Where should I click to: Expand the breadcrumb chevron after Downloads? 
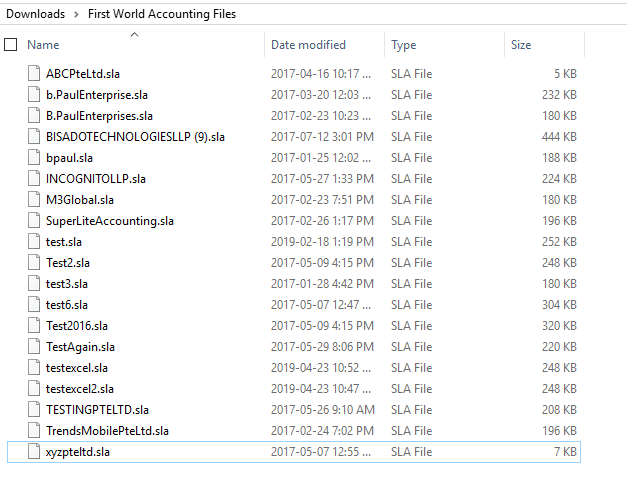click(x=76, y=14)
